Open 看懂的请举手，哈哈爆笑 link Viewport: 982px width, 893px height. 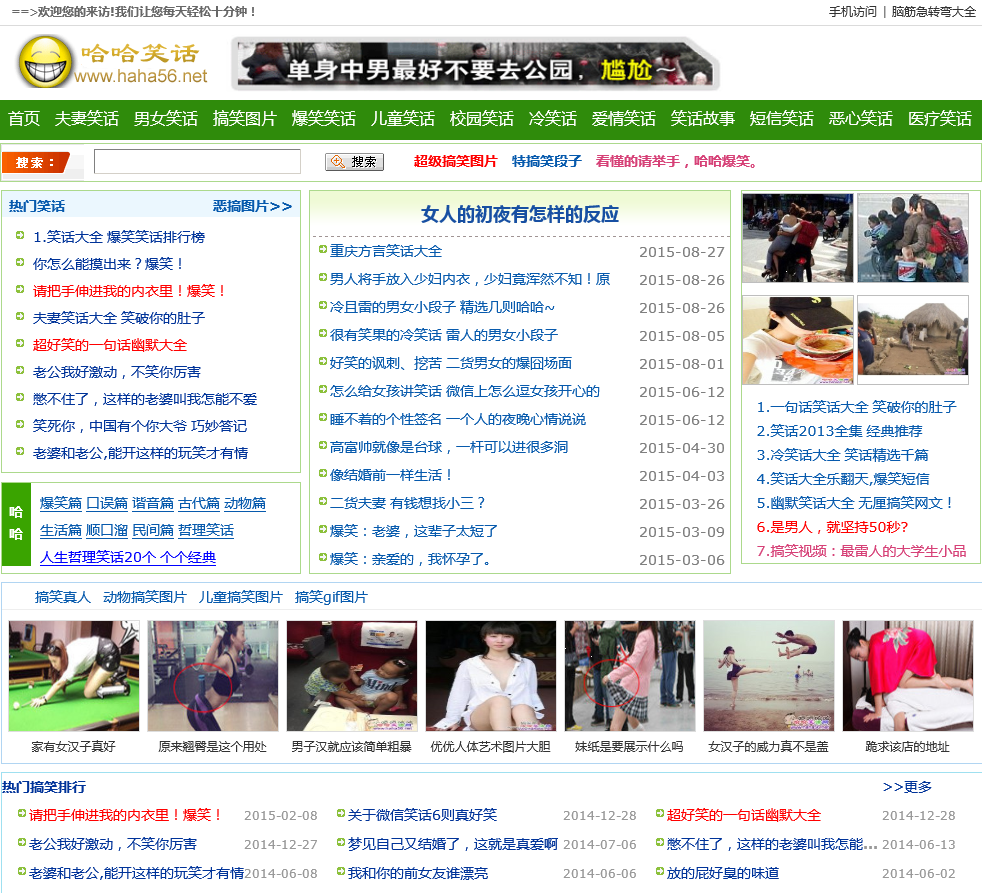click(676, 162)
